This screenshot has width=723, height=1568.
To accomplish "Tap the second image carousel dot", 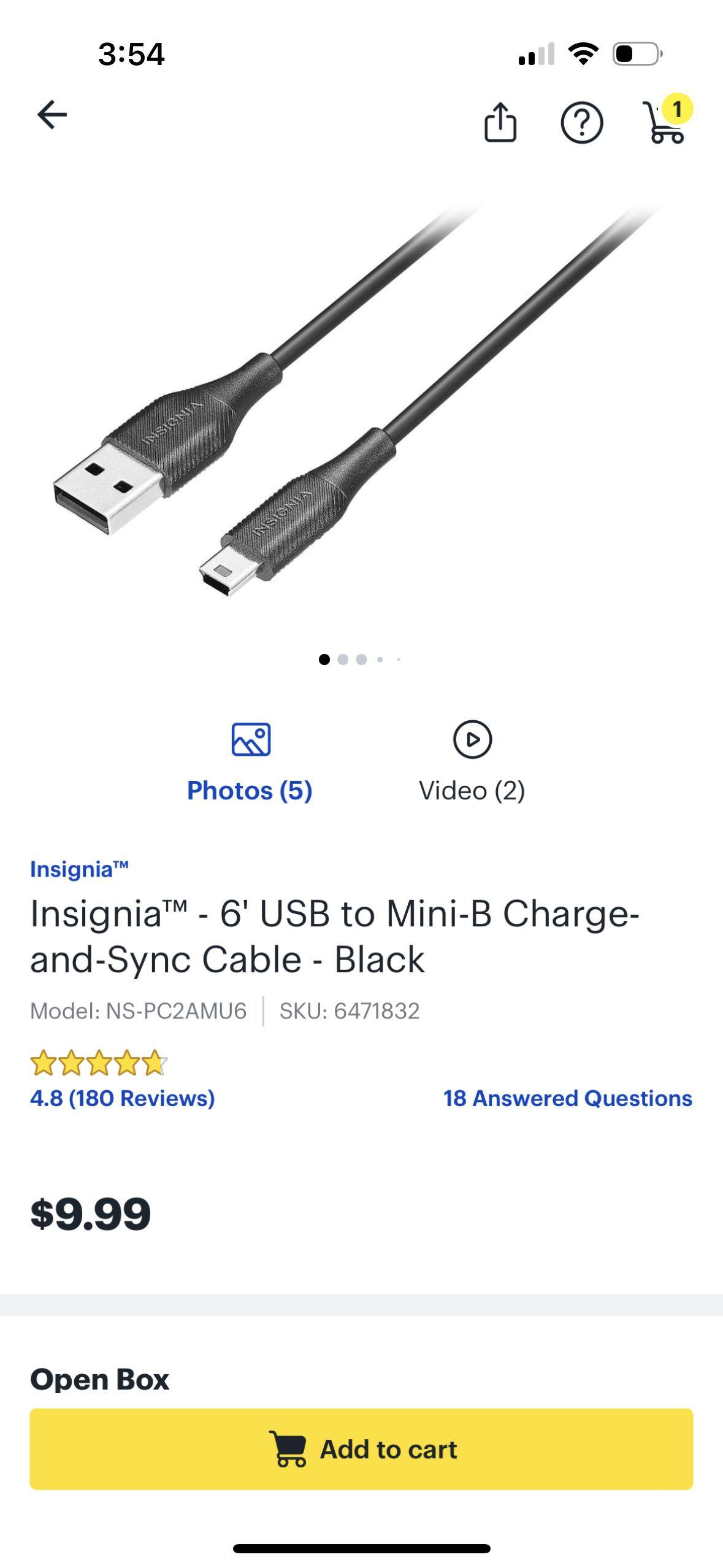I will pyautogui.click(x=343, y=659).
